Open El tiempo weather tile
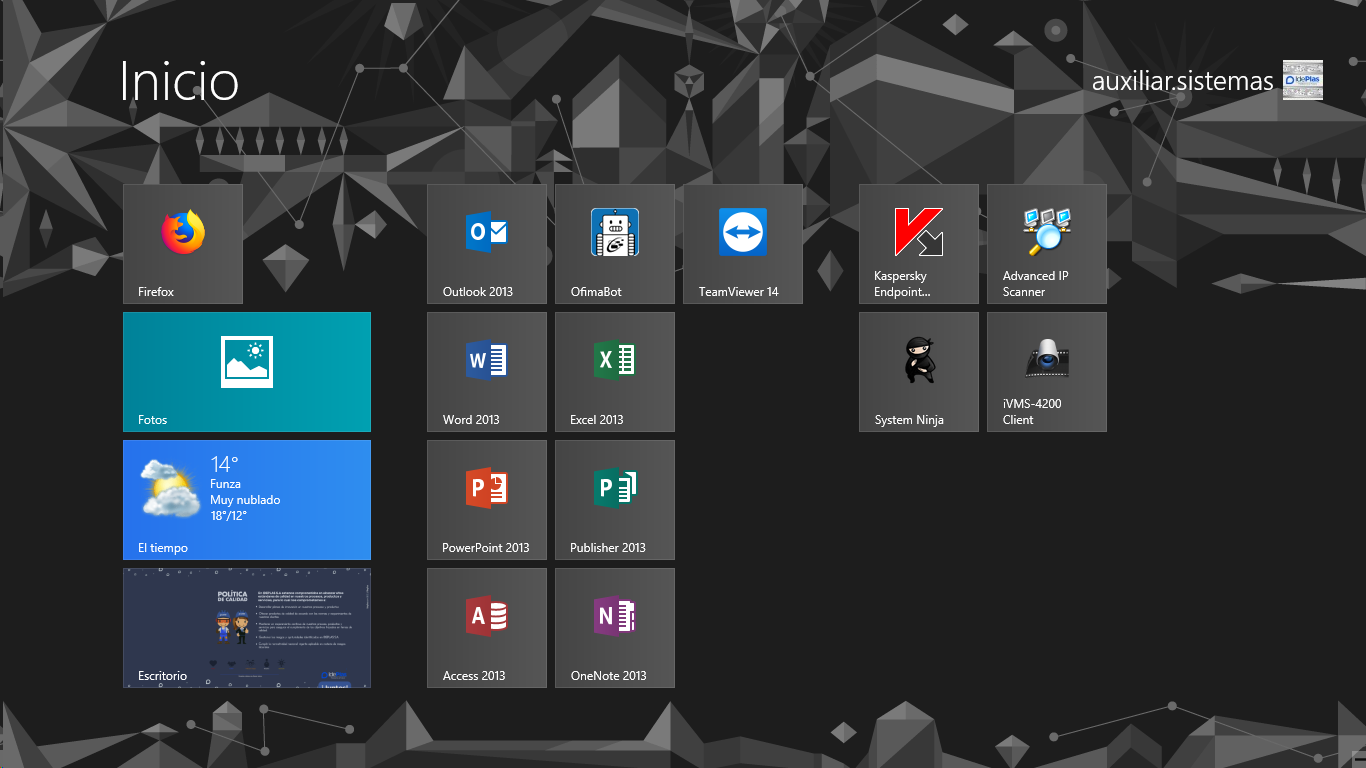 [247, 500]
